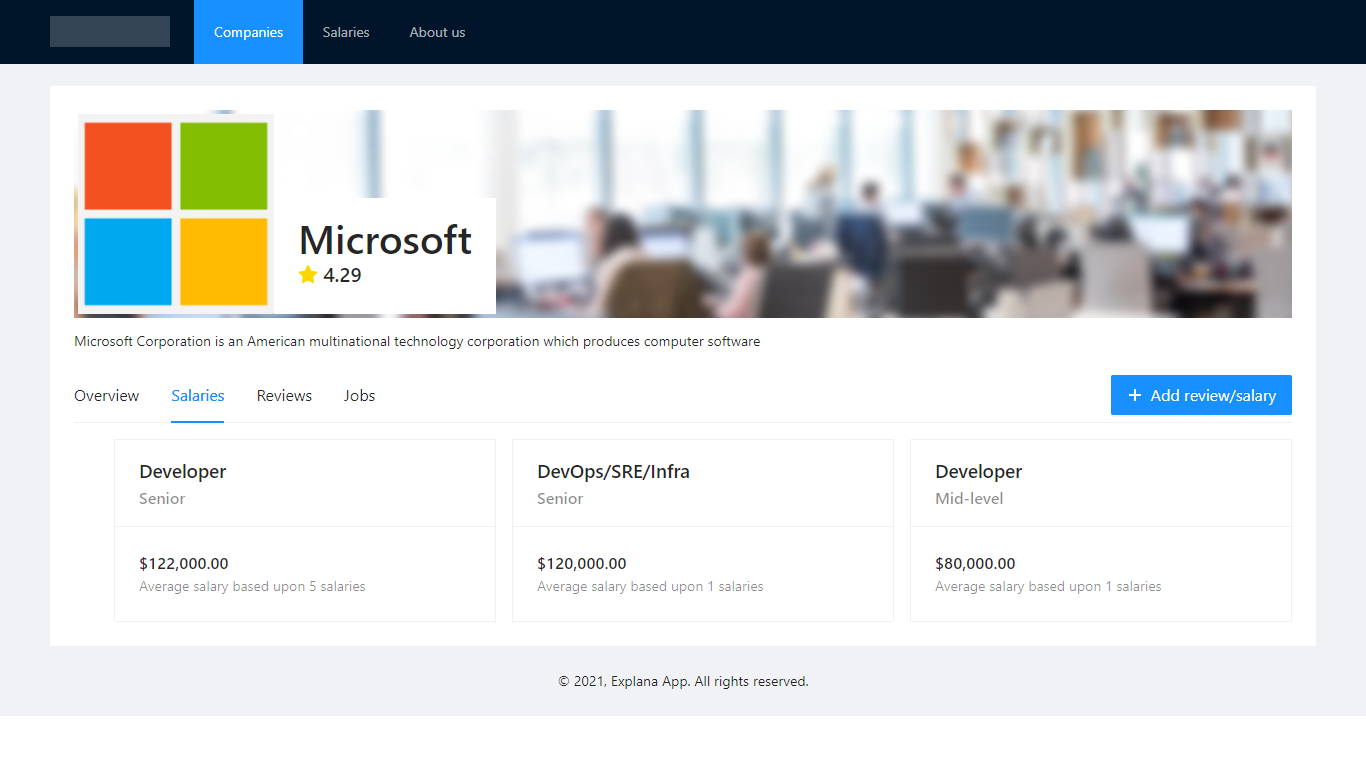
Task: Click the yellow rating star icon
Action: click(308, 275)
